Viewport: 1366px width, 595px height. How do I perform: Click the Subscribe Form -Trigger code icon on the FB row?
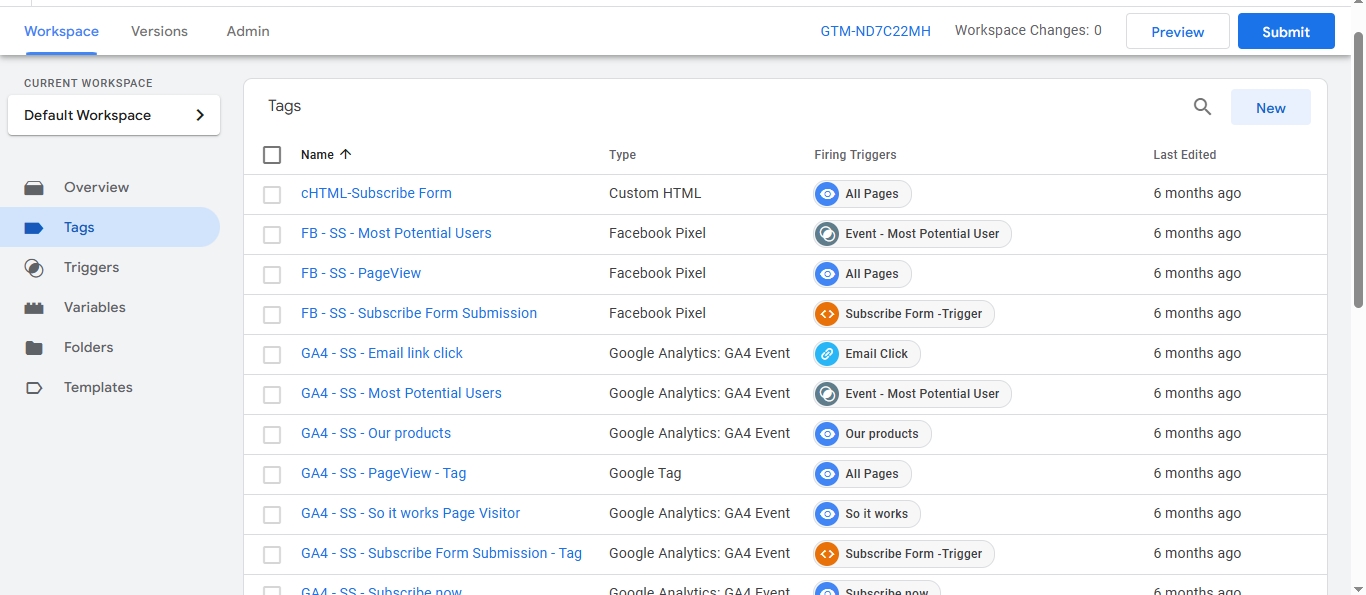click(827, 314)
